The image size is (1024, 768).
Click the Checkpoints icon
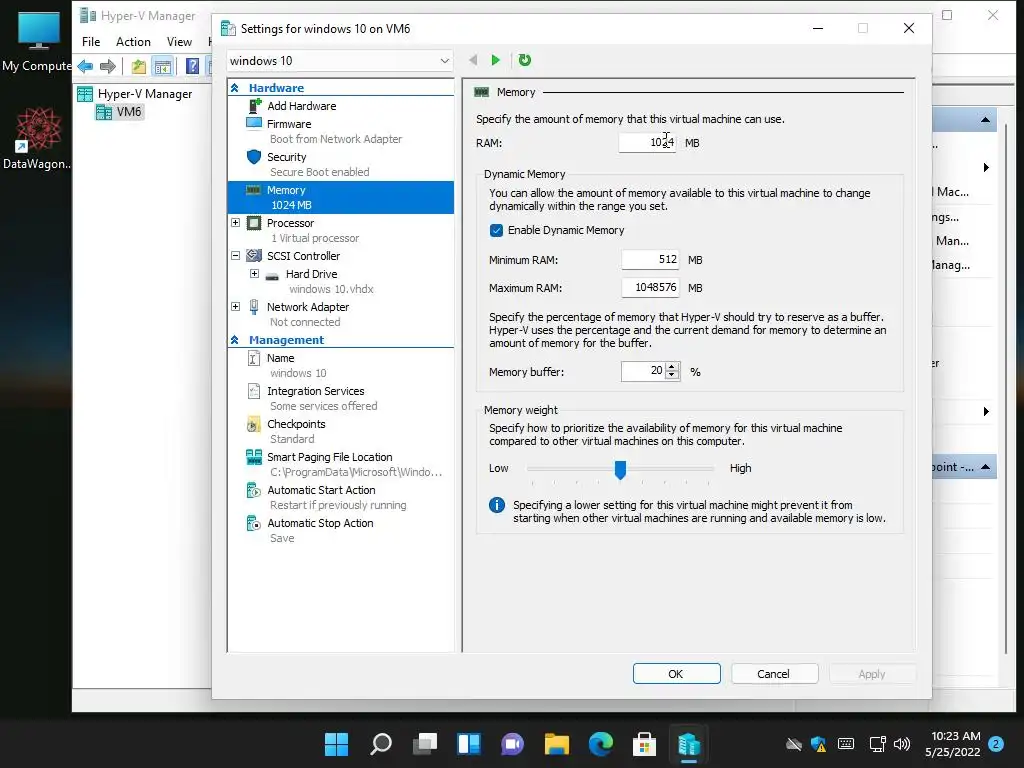[x=254, y=424]
